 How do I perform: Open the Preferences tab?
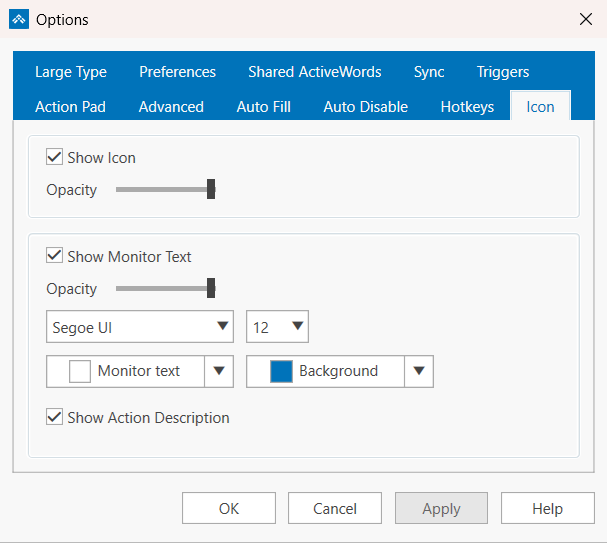(x=178, y=72)
